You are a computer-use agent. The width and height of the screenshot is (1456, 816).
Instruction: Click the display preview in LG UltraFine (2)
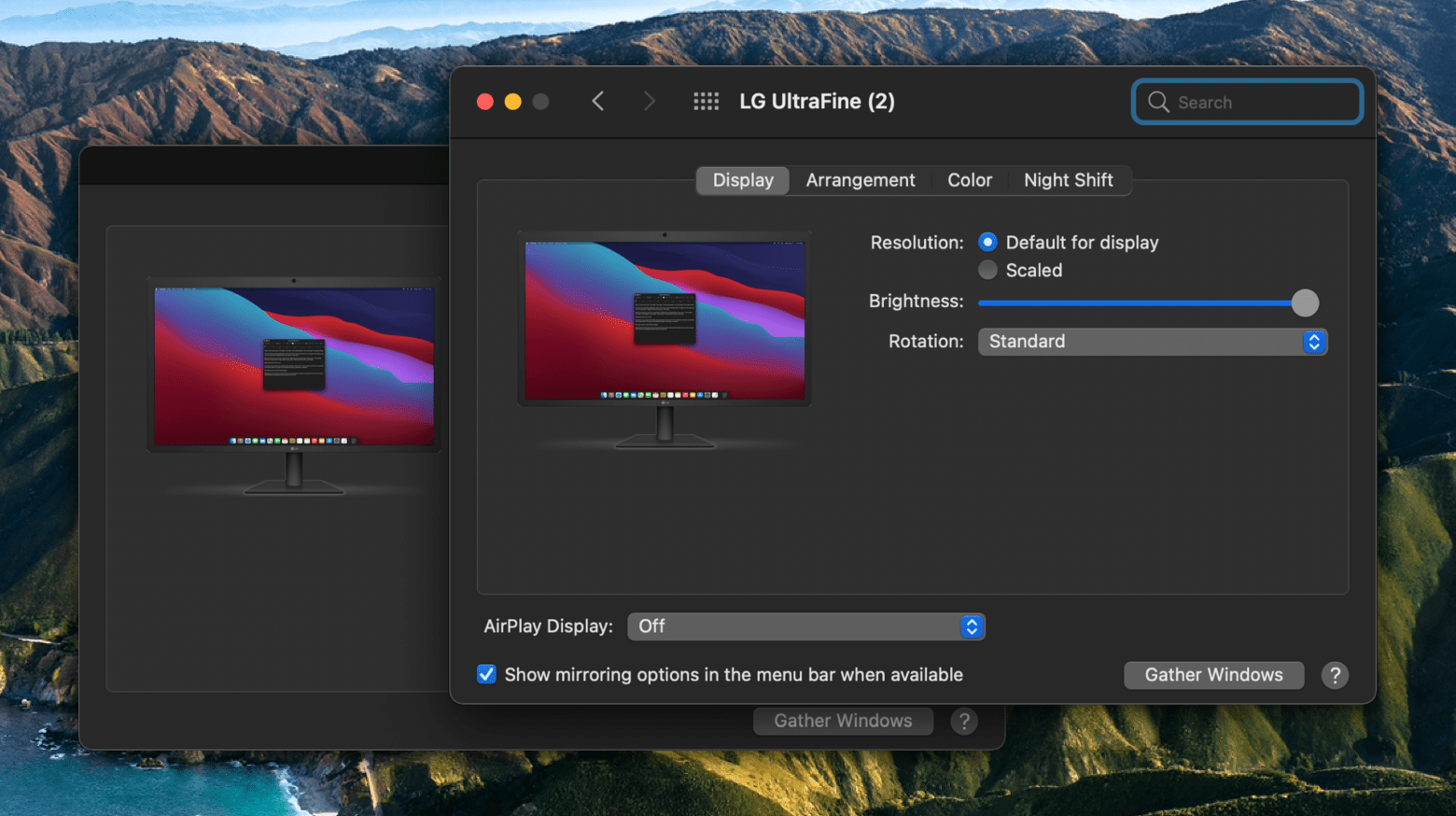[665, 341]
